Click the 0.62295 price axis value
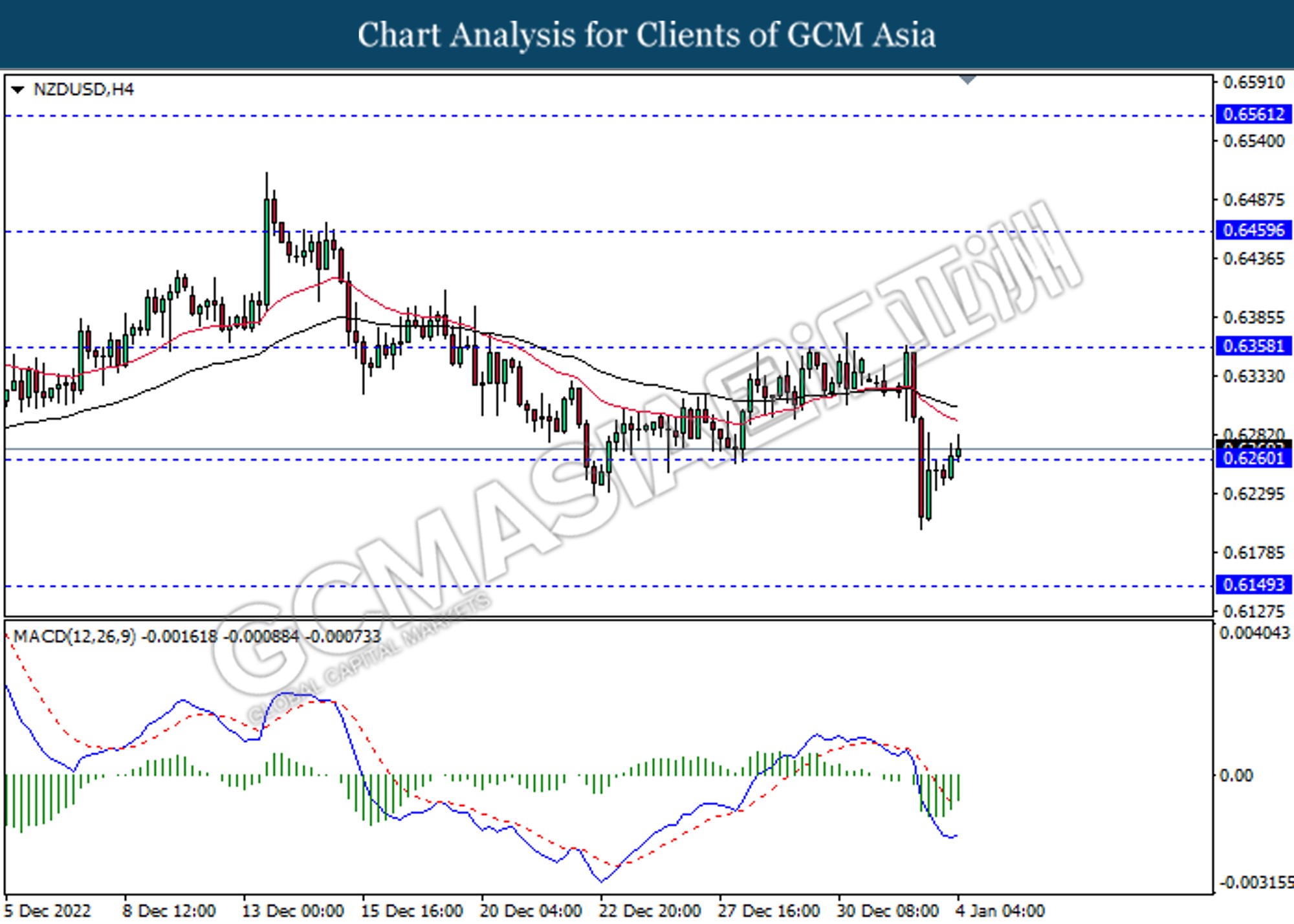 click(x=1254, y=494)
